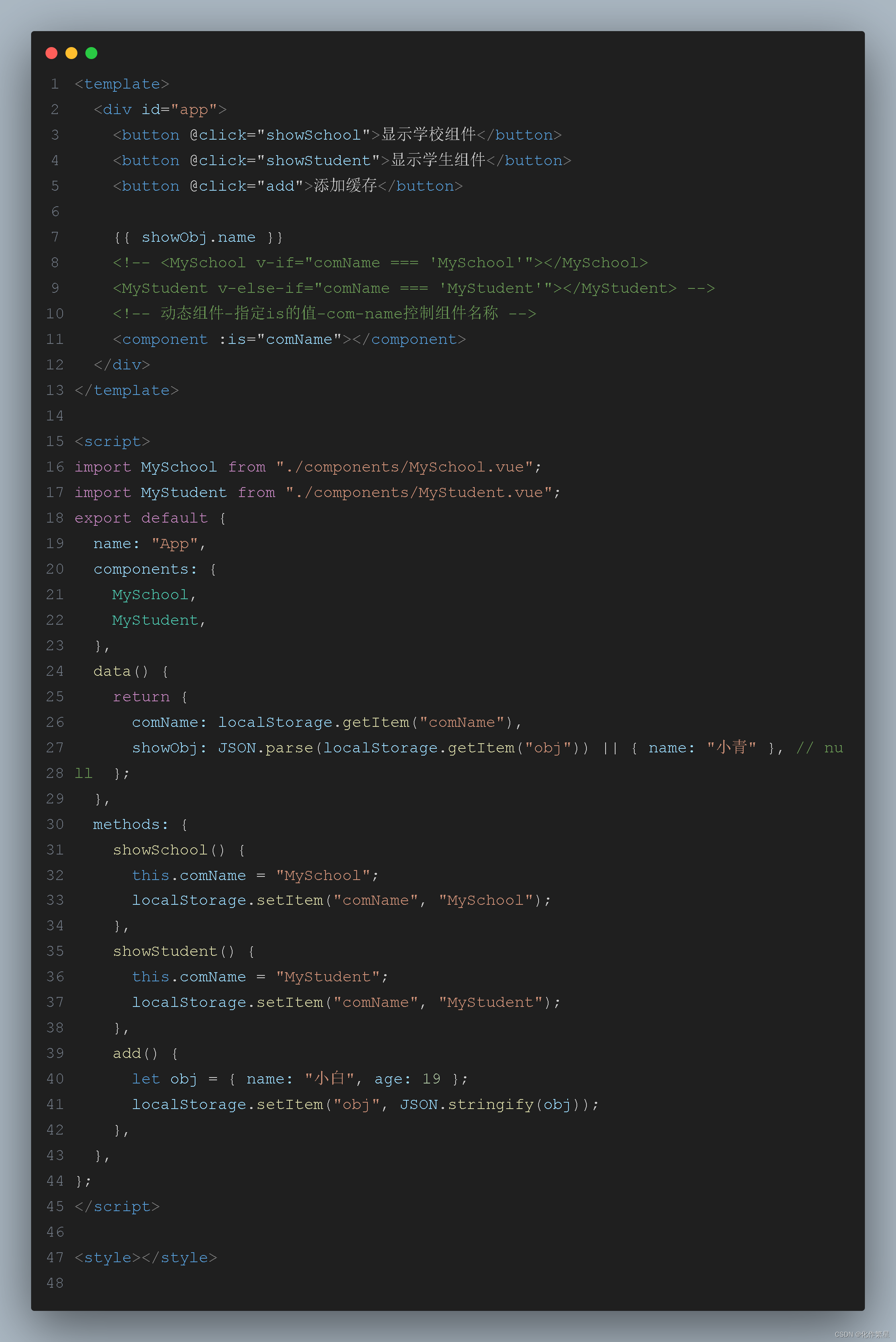
Task: Click JSON.parse on the showObj line
Action: click(x=266, y=748)
